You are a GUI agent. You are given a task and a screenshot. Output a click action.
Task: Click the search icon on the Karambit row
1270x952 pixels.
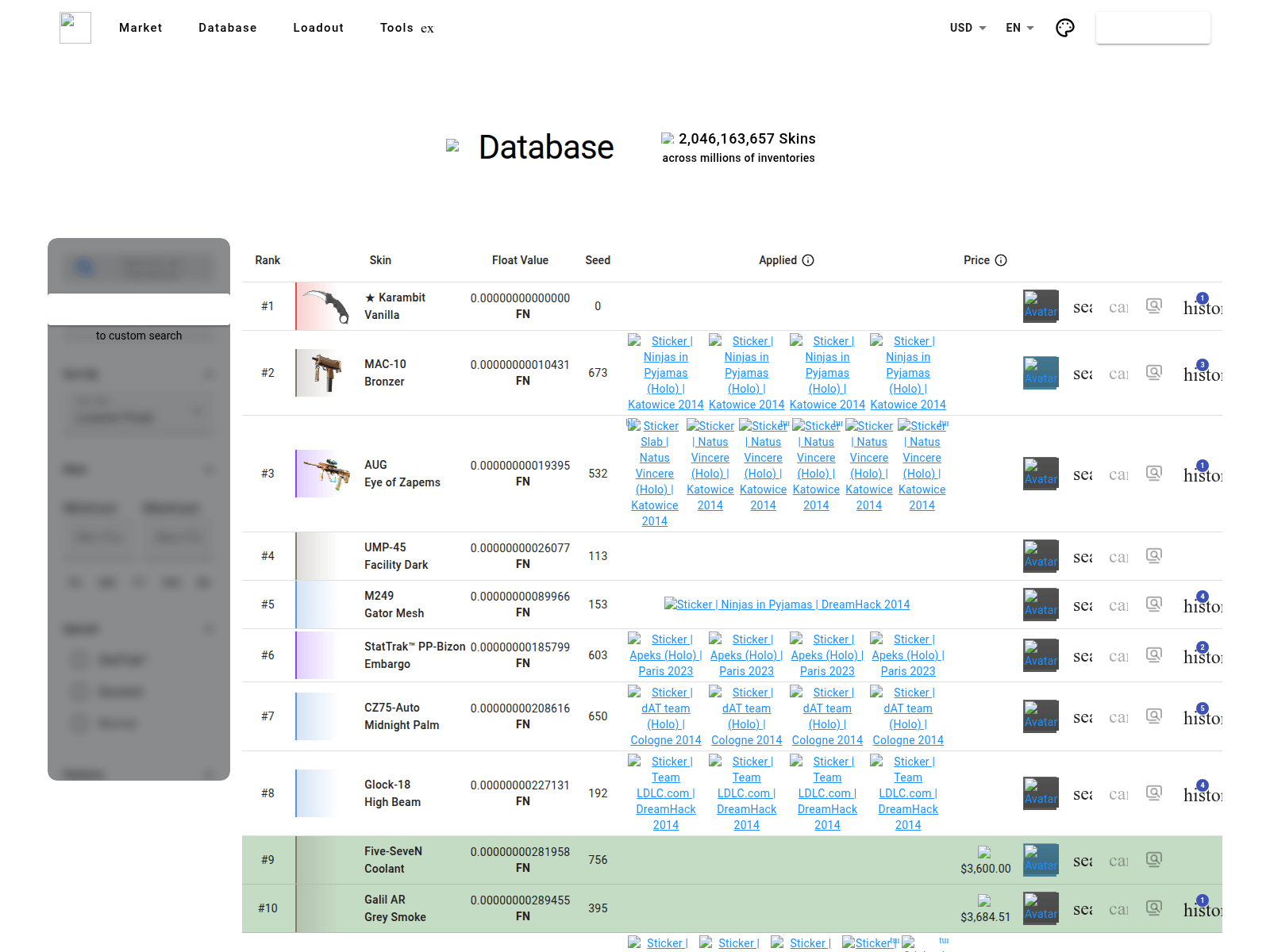click(x=1083, y=307)
